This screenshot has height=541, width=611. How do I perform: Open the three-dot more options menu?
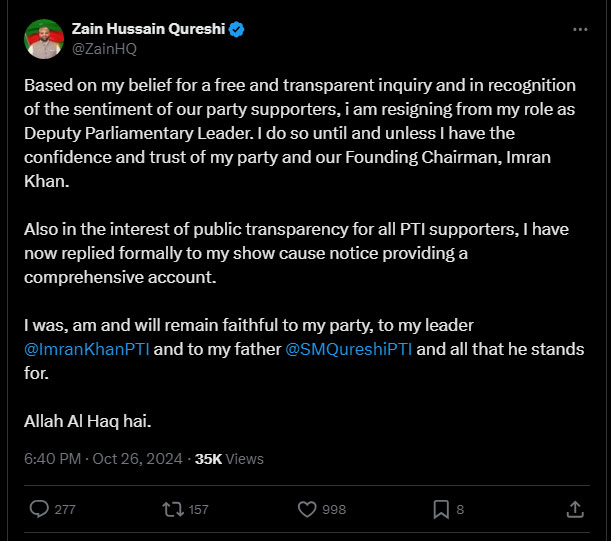(580, 30)
